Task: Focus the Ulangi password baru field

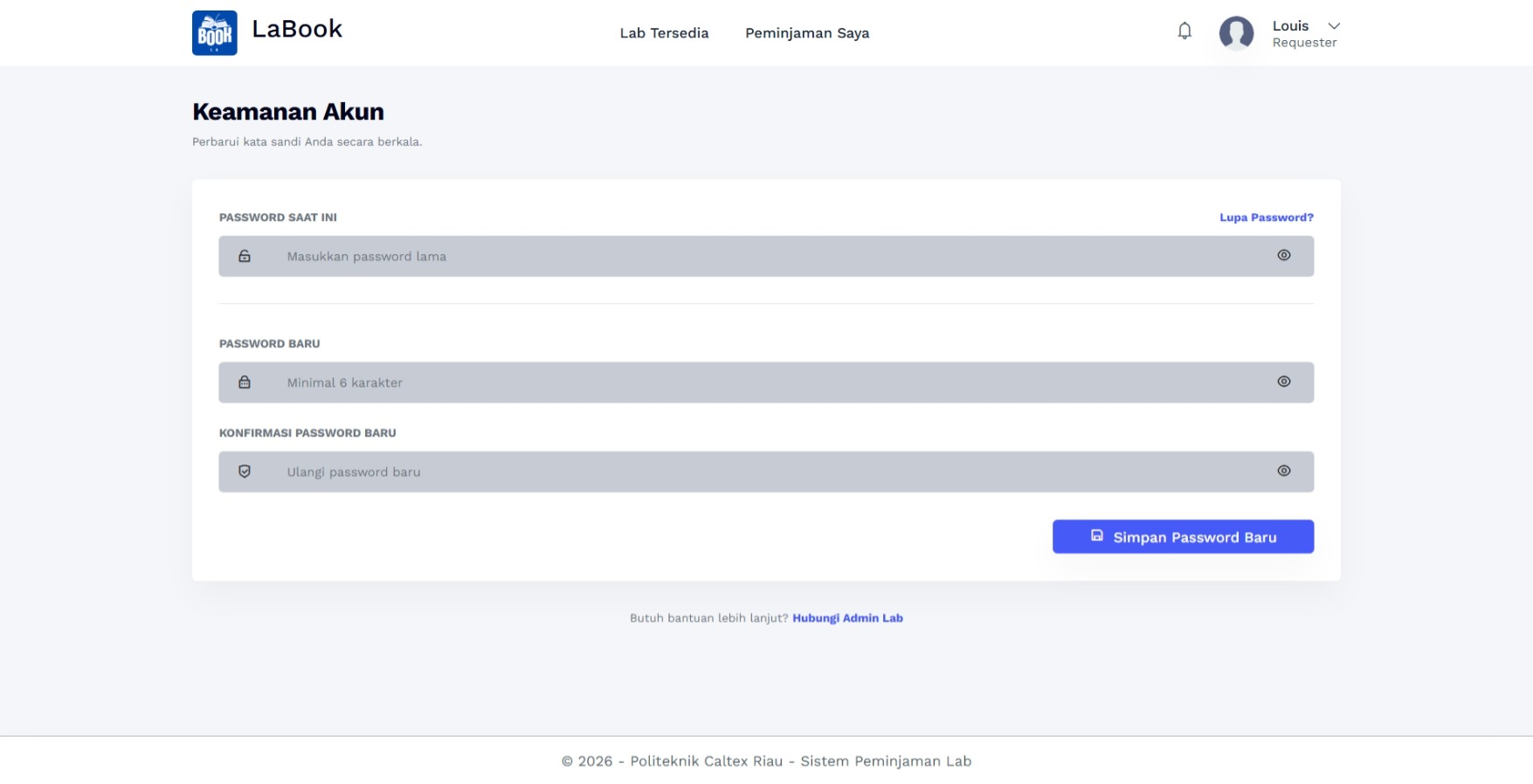Action: pyautogui.click(x=766, y=471)
